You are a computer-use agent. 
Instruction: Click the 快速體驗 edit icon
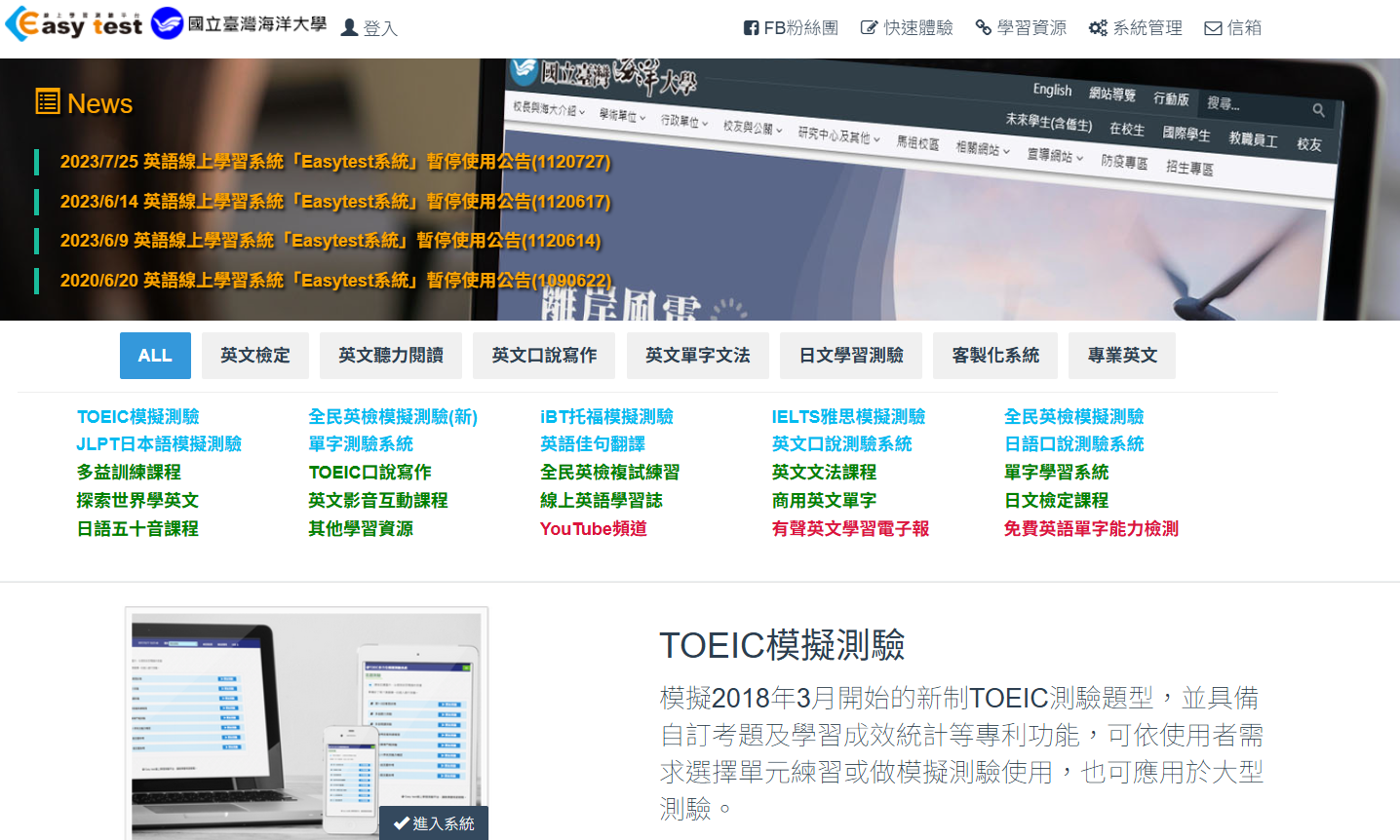coord(869,28)
